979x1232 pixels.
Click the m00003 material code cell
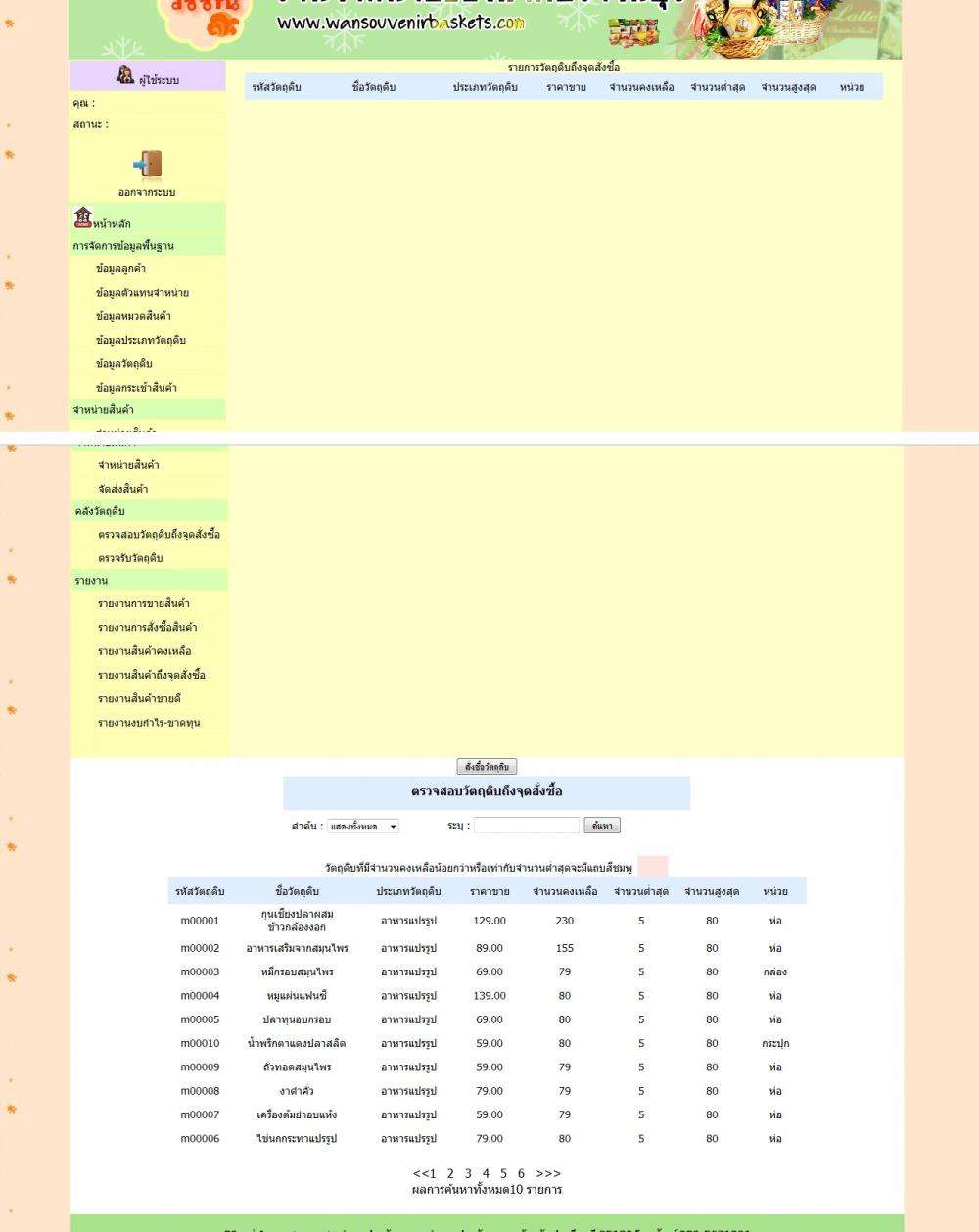(x=200, y=971)
